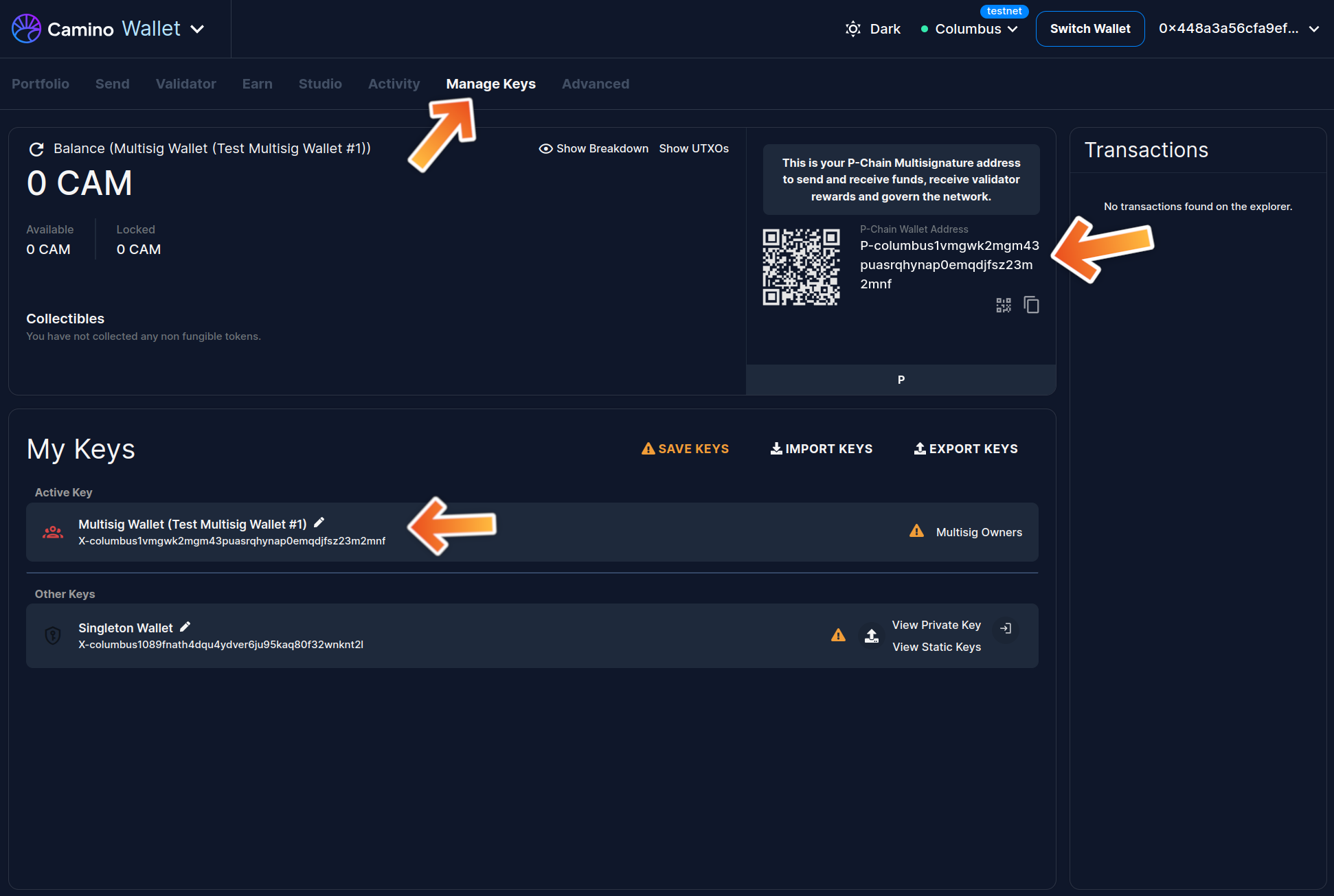Open the Validator tab

[x=185, y=84]
